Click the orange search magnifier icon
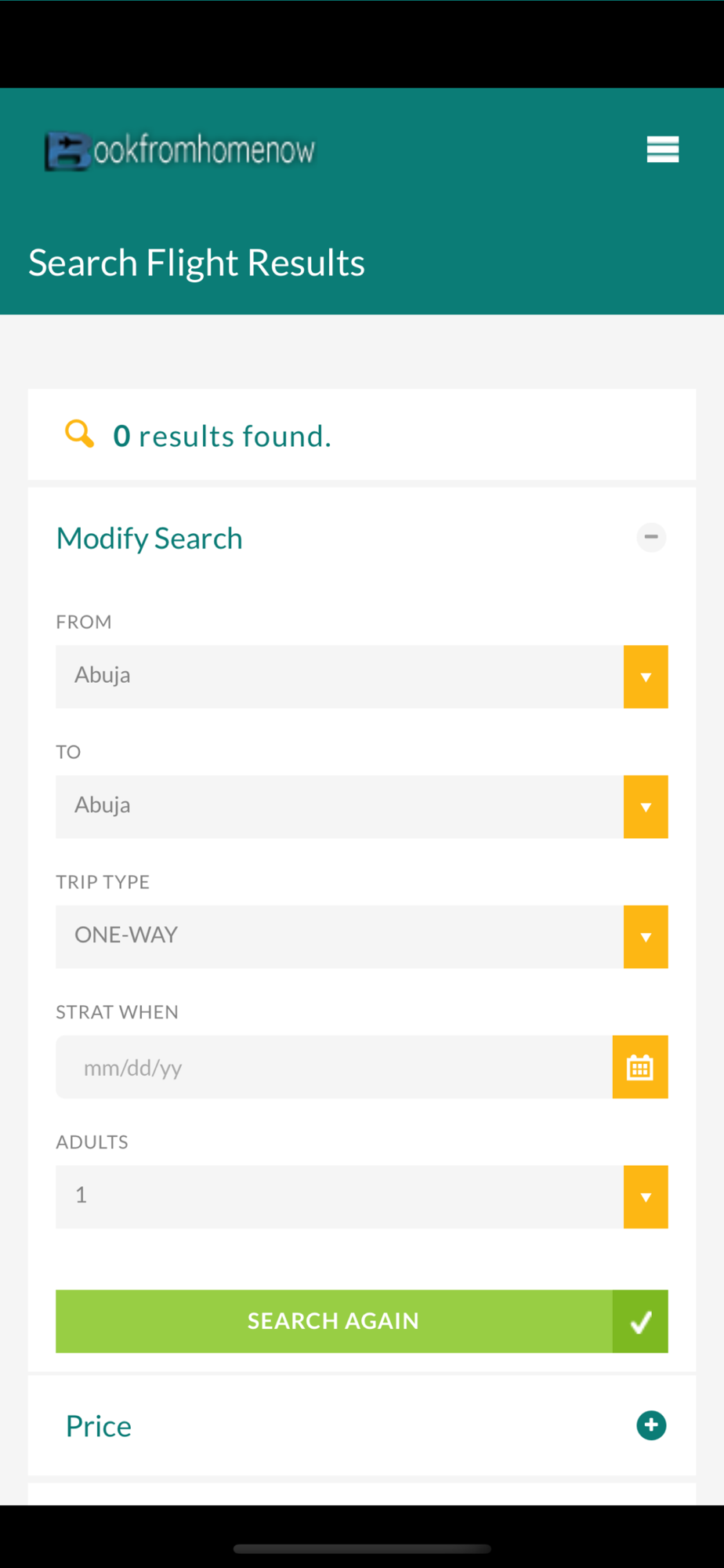The height and width of the screenshot is (1568, 724). point(79,434)
